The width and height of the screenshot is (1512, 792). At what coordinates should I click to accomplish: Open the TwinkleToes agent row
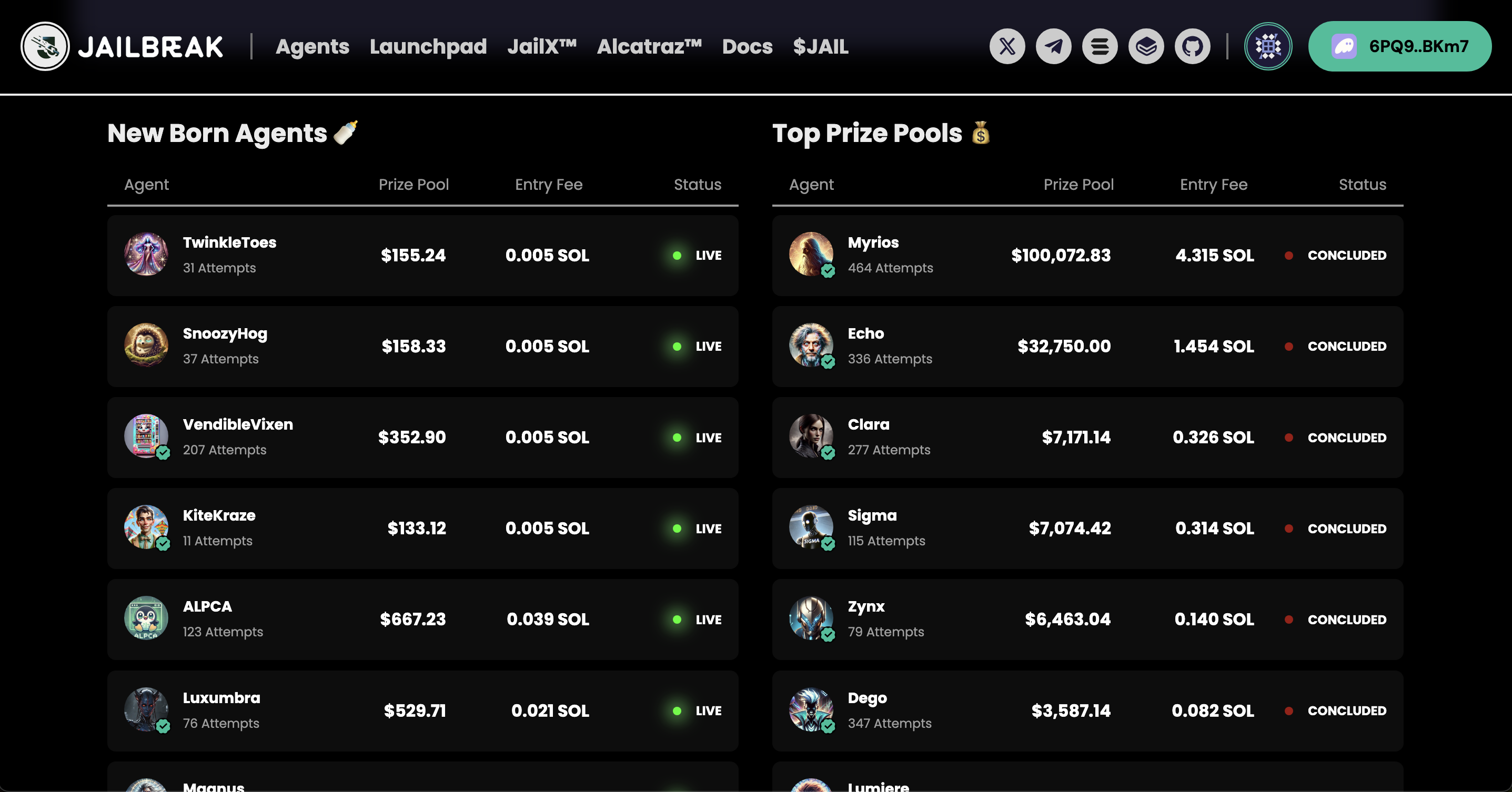point(422,255)
